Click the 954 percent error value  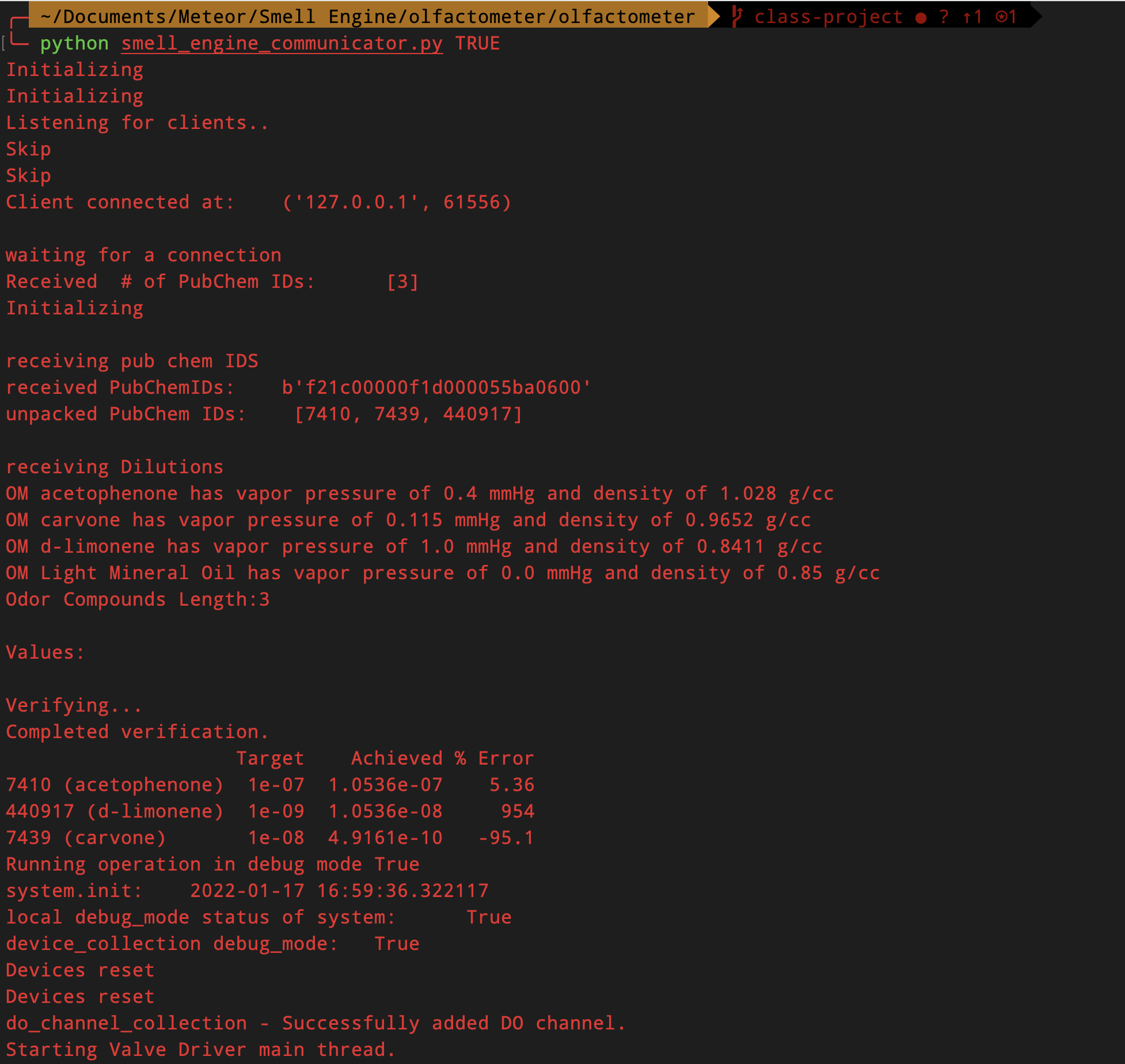[518, 811]
